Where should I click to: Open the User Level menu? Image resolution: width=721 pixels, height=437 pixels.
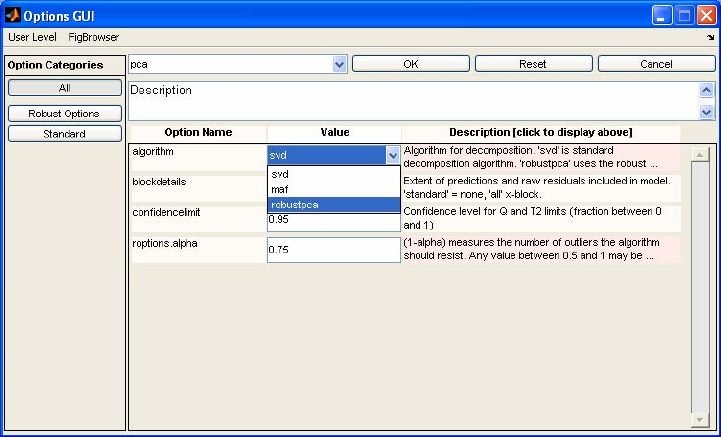(x=32, y=37)
